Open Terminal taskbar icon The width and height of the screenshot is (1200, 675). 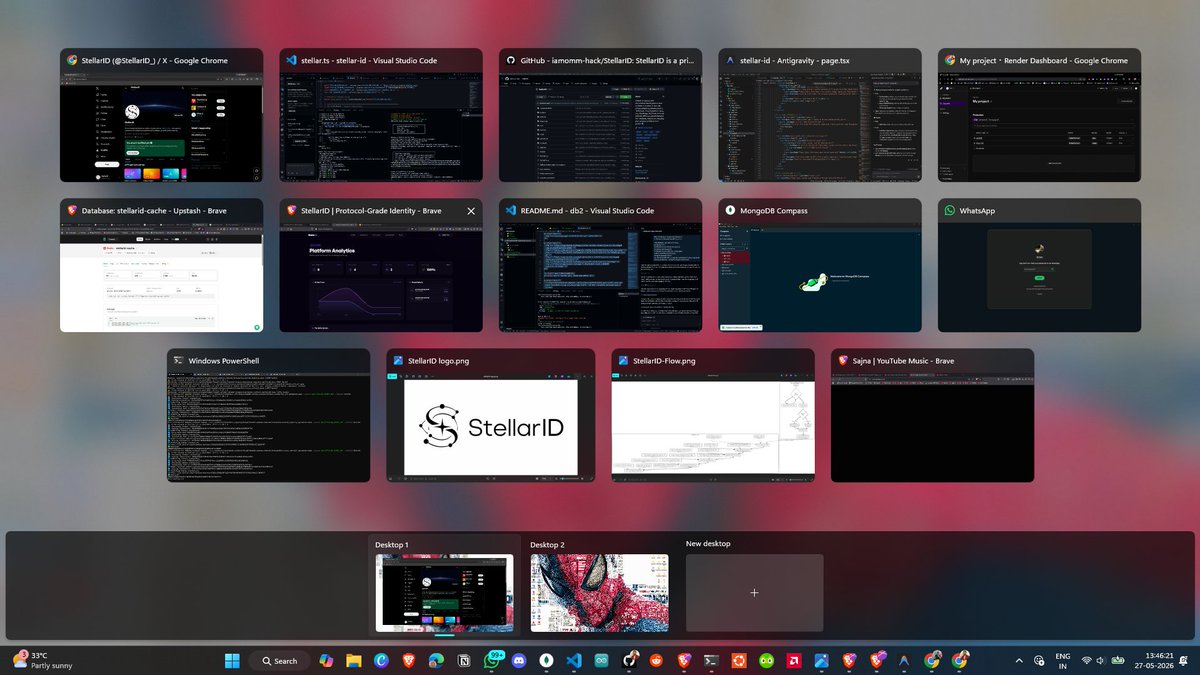[x=711, y=660]
